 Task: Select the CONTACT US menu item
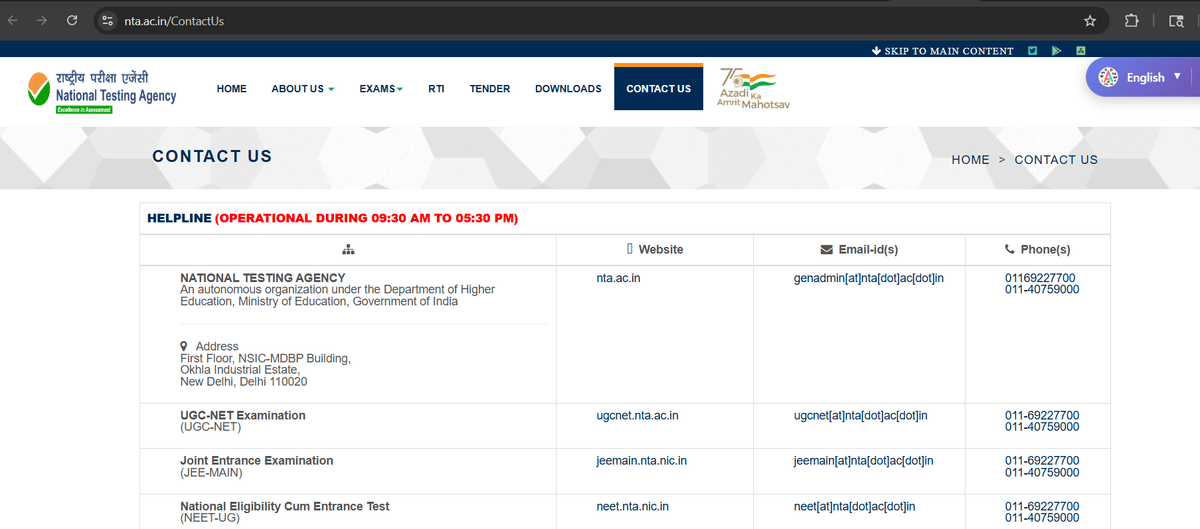click(x=658, y=89)
